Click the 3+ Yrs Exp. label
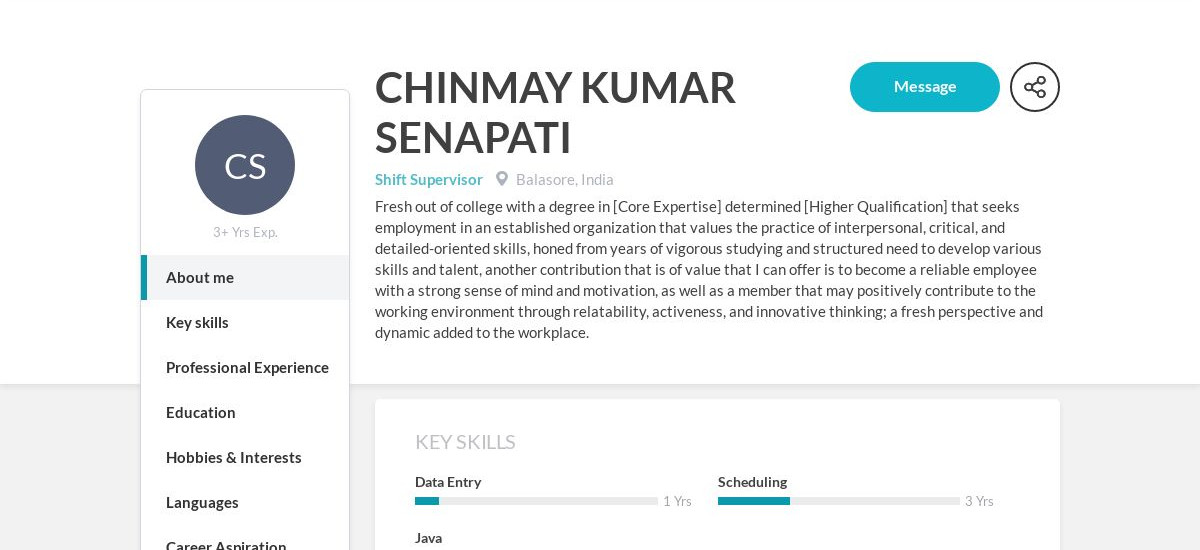This screenshot has height=550, width=1200. 245,232
